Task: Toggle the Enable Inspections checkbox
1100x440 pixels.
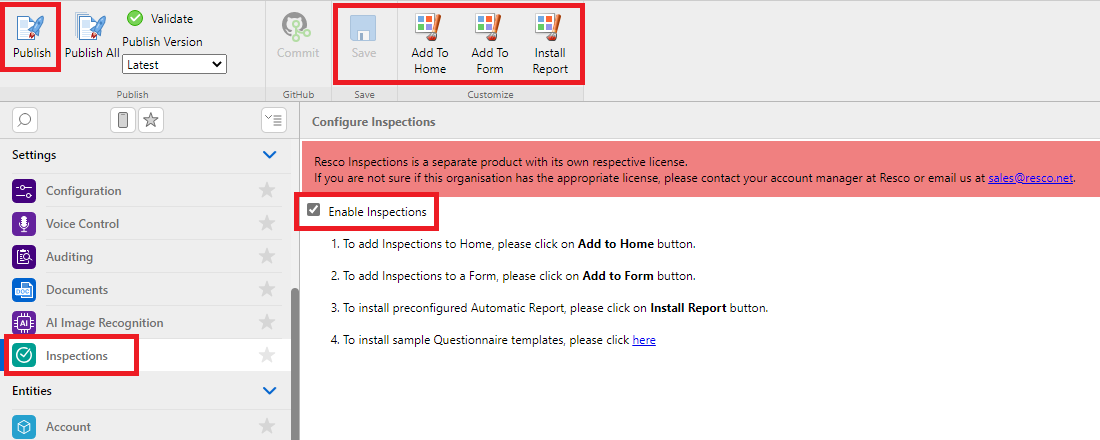Action: coord(315,211)
